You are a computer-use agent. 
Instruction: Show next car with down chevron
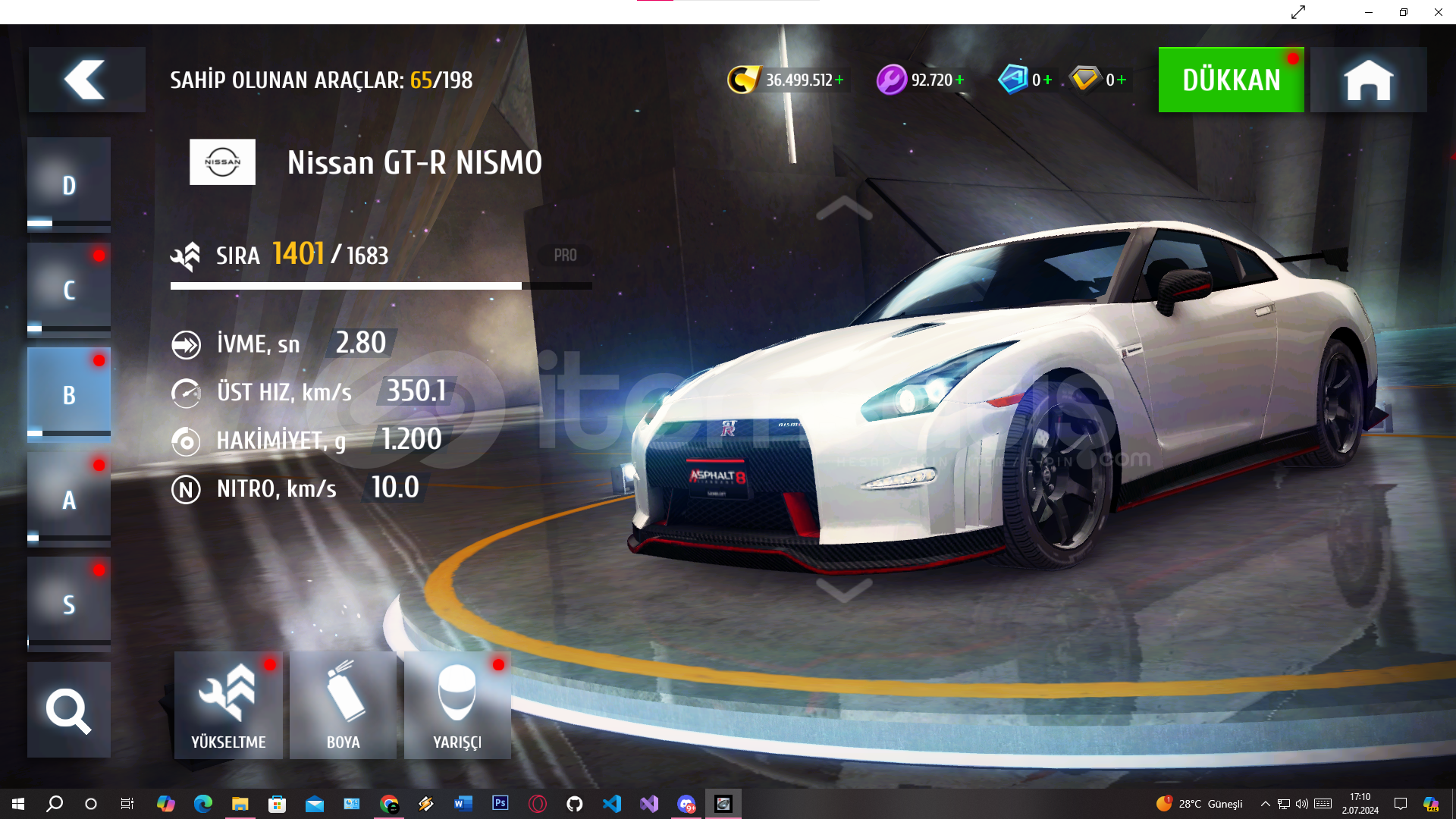tap(844, 590)
